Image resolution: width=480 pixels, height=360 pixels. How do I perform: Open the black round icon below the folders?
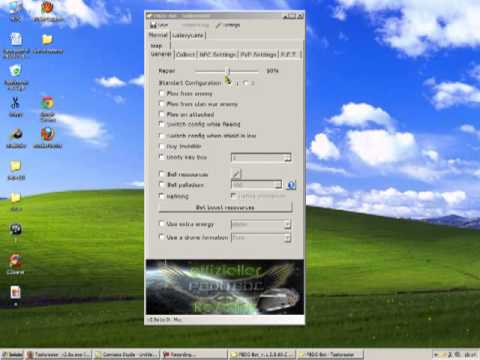click(16, 229)
